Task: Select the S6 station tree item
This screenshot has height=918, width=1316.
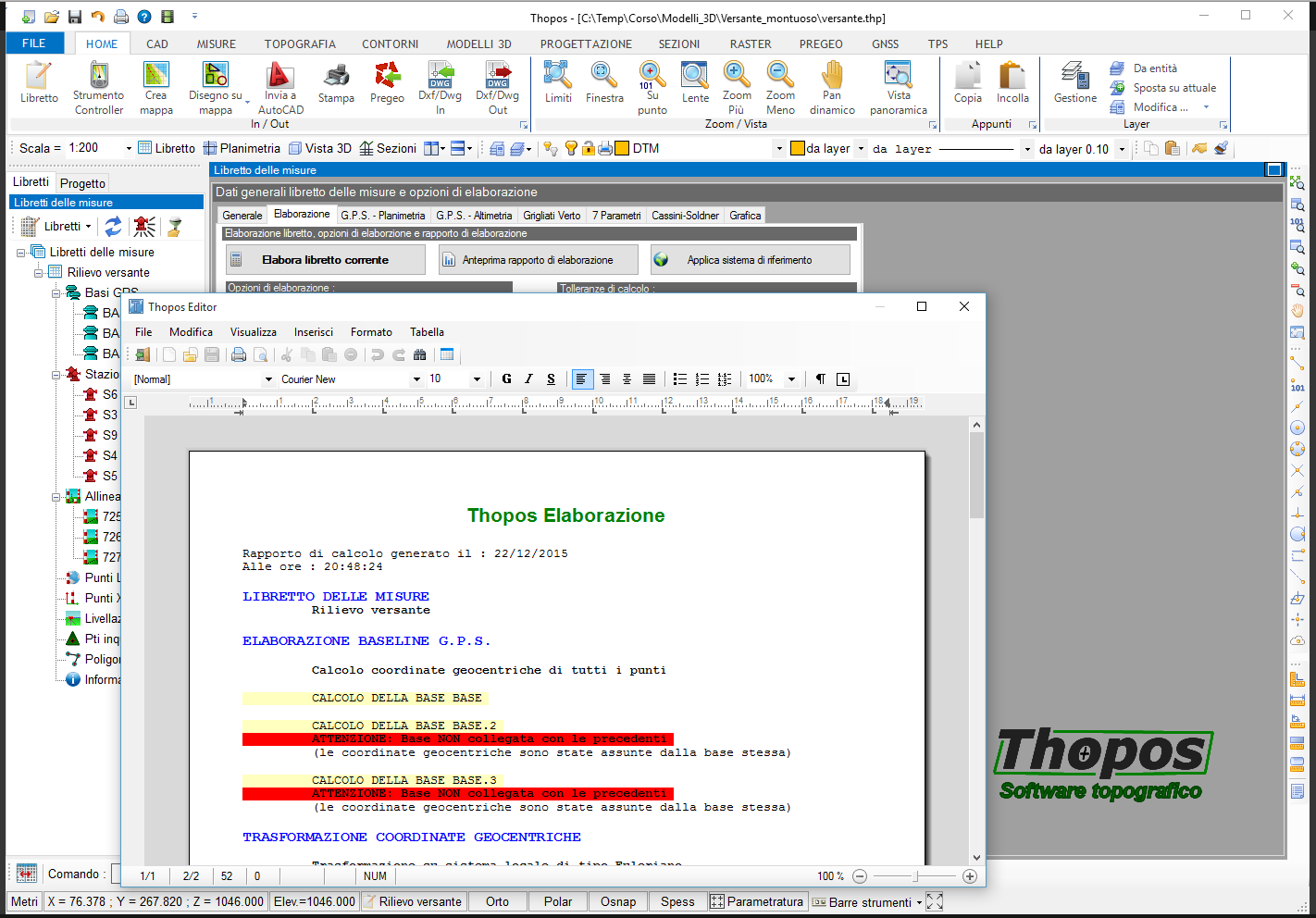Action: (x=101, y=394)
